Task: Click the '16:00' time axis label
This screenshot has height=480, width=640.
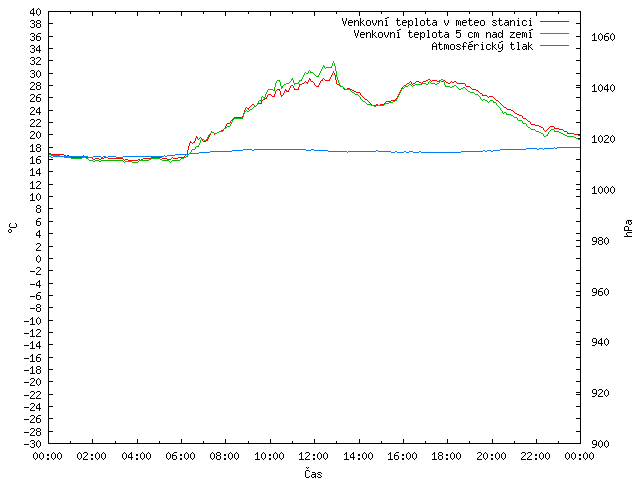Action: [x=402, y=456]
